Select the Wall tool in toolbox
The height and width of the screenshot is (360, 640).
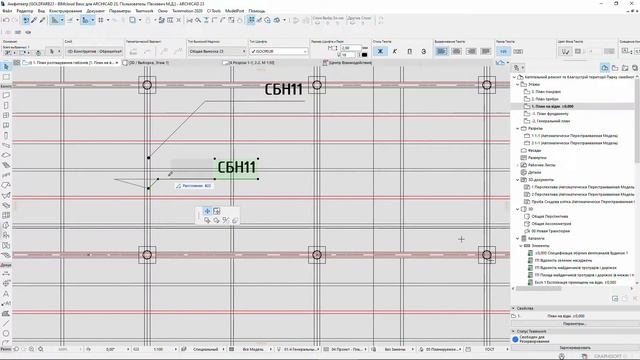pyautogui.click(x=6, y=95)
